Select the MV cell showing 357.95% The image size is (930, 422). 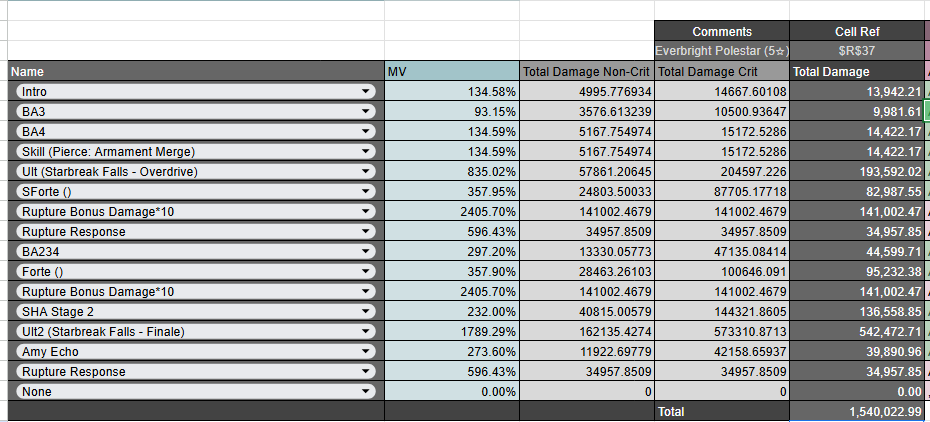point(452,192)
